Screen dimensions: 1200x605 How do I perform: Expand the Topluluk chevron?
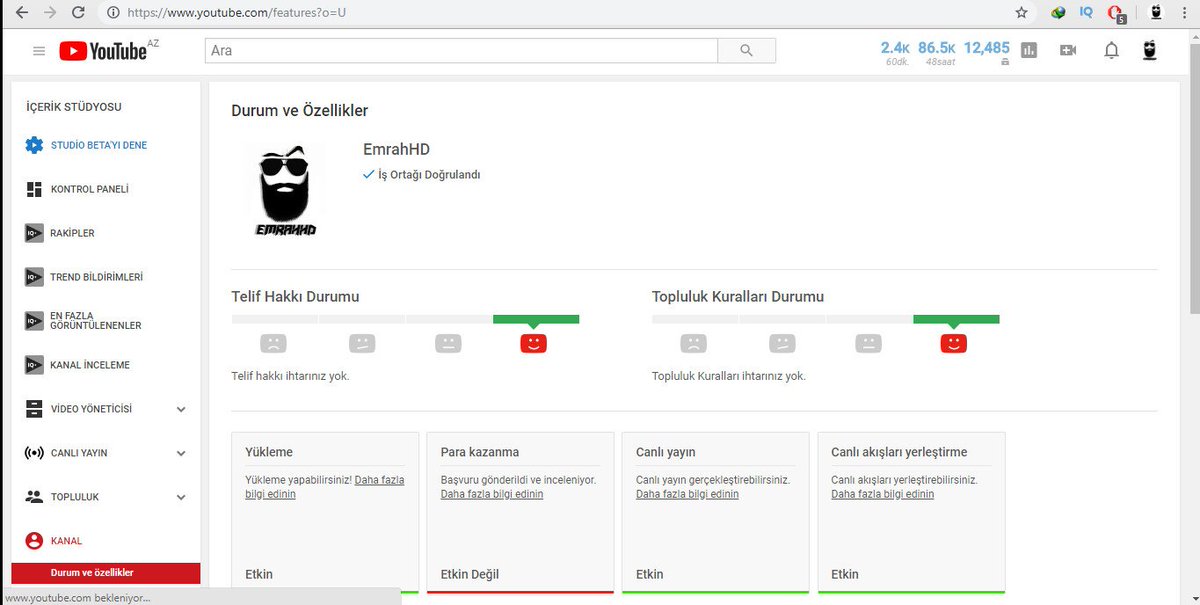click(x=181, y=497)
